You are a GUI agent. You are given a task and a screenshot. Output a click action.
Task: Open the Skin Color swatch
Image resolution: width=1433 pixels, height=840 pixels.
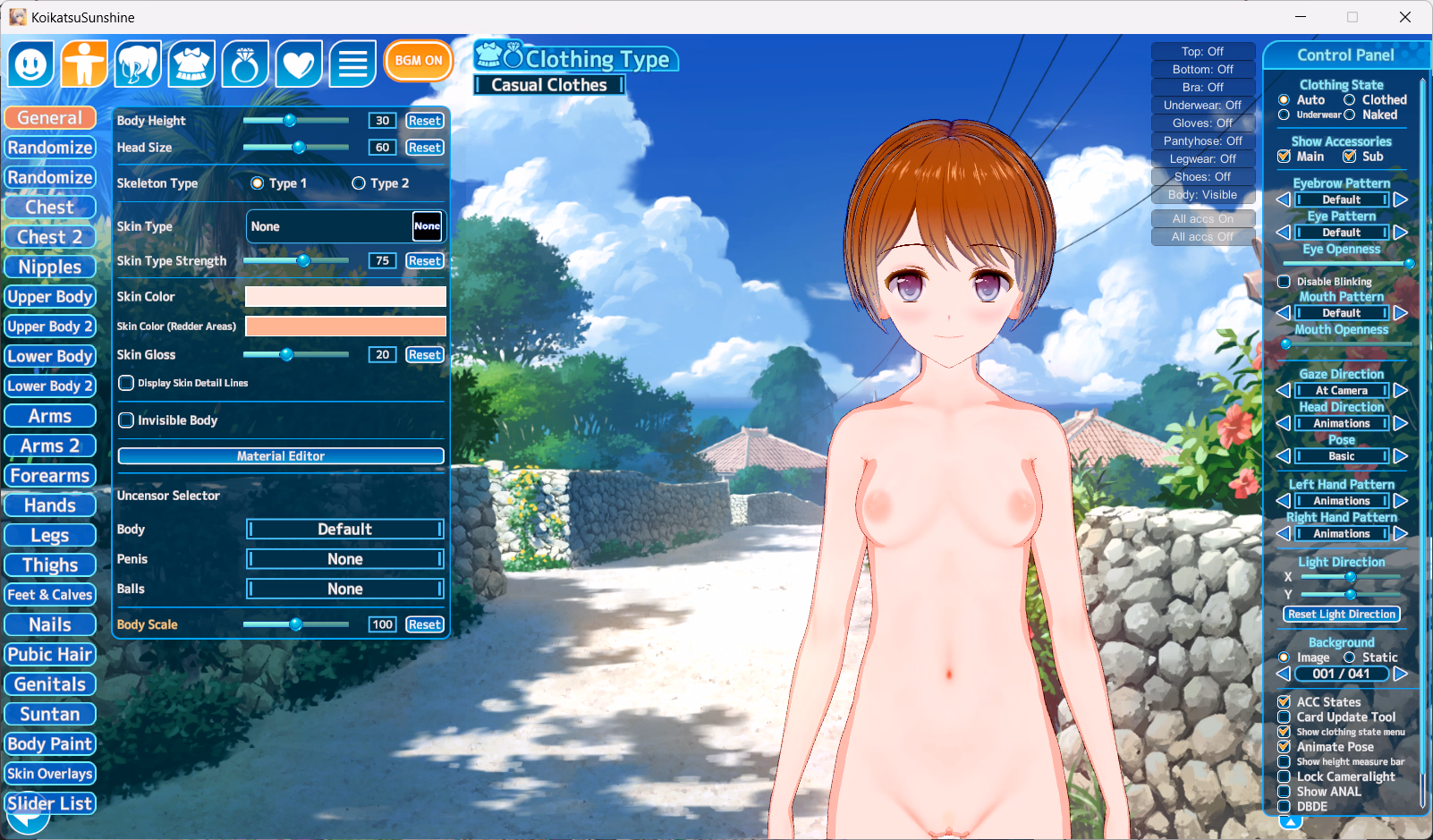345,297
